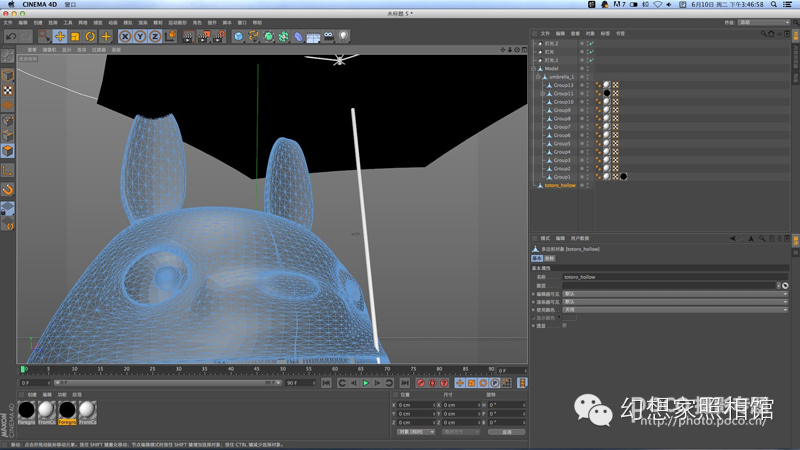
Task: Open the Object Manager 标签 menu
Action: [605, 34]
